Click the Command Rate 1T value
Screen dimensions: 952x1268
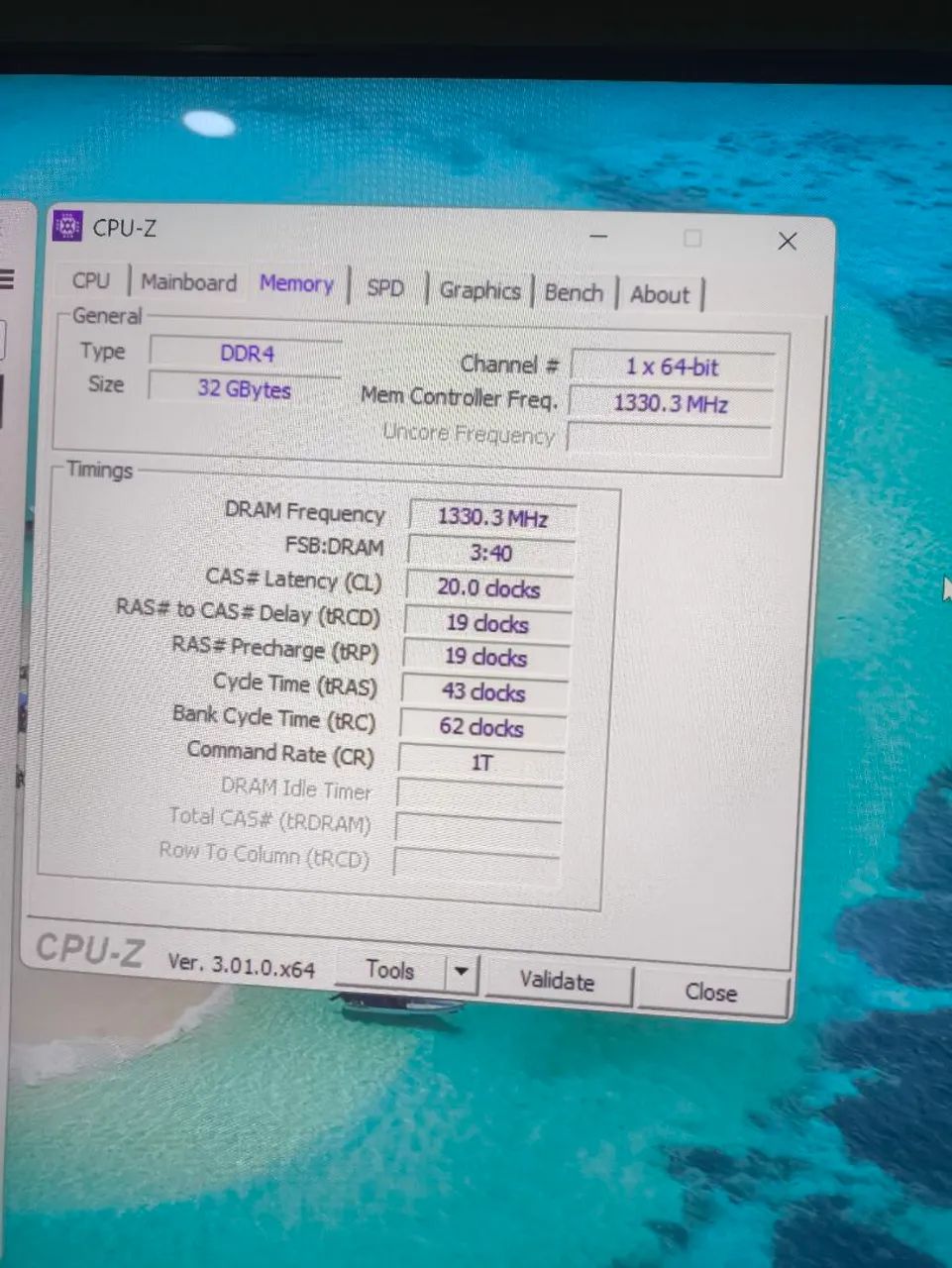480,762
